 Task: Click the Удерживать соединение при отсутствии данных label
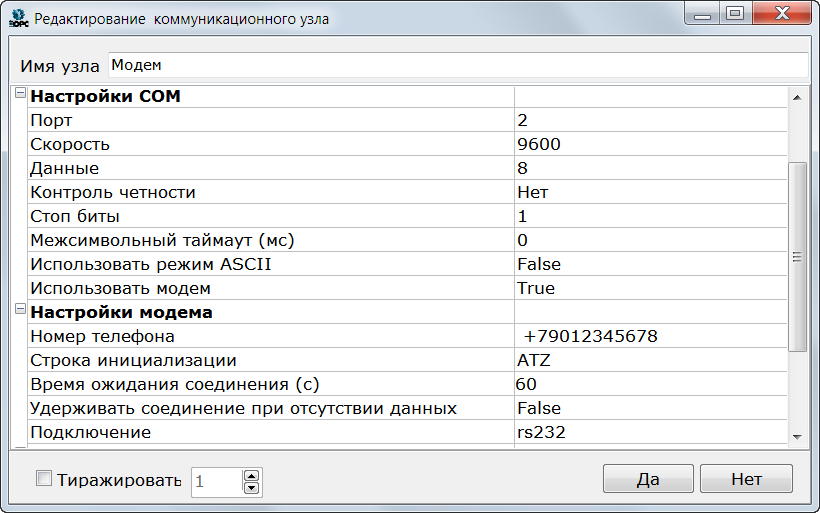(x=244, y=408)
